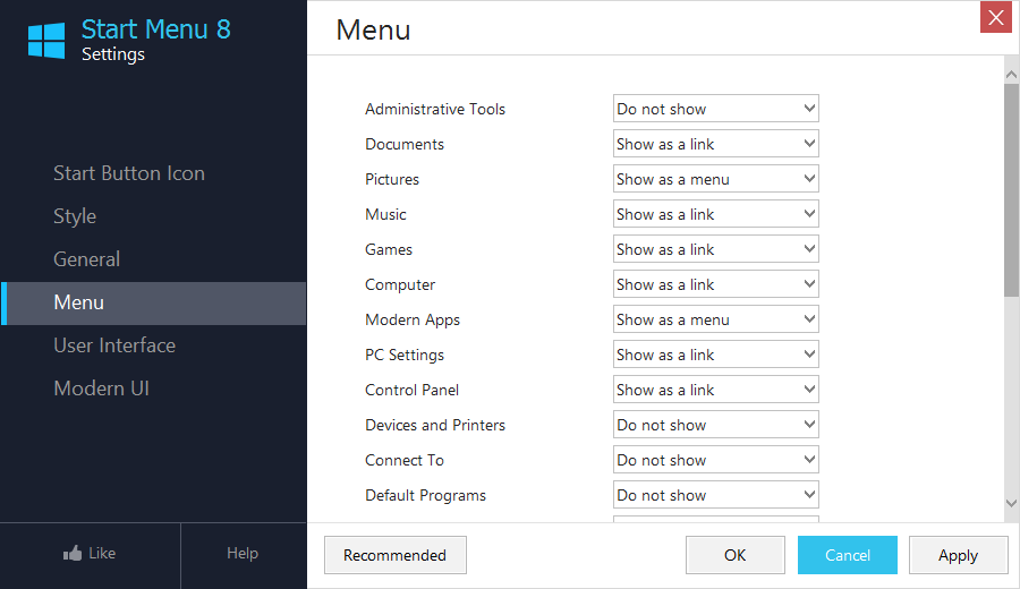The image size is (1020, 589).
Task: Open the Administrative Tools dropdown
Action: tap(716, 109)
